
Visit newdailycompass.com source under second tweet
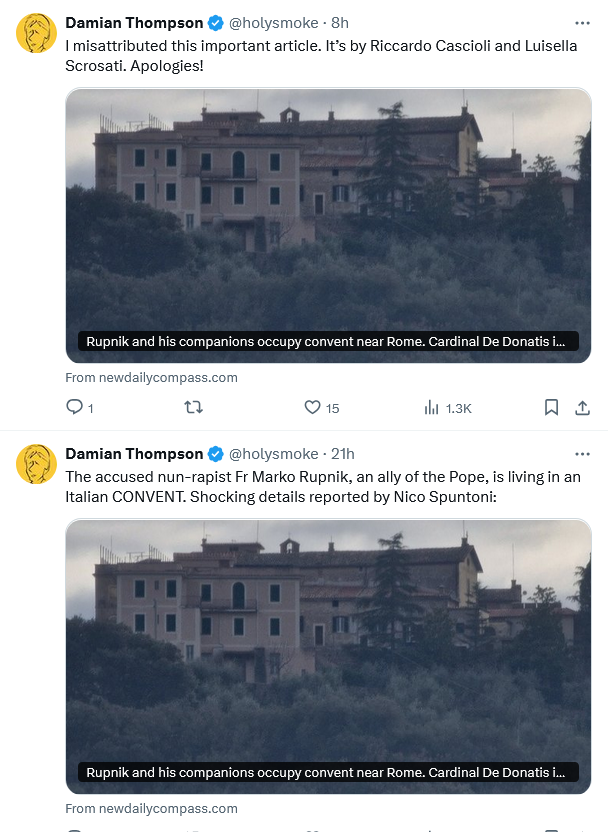pyautogui.click(x=151, y=808)
